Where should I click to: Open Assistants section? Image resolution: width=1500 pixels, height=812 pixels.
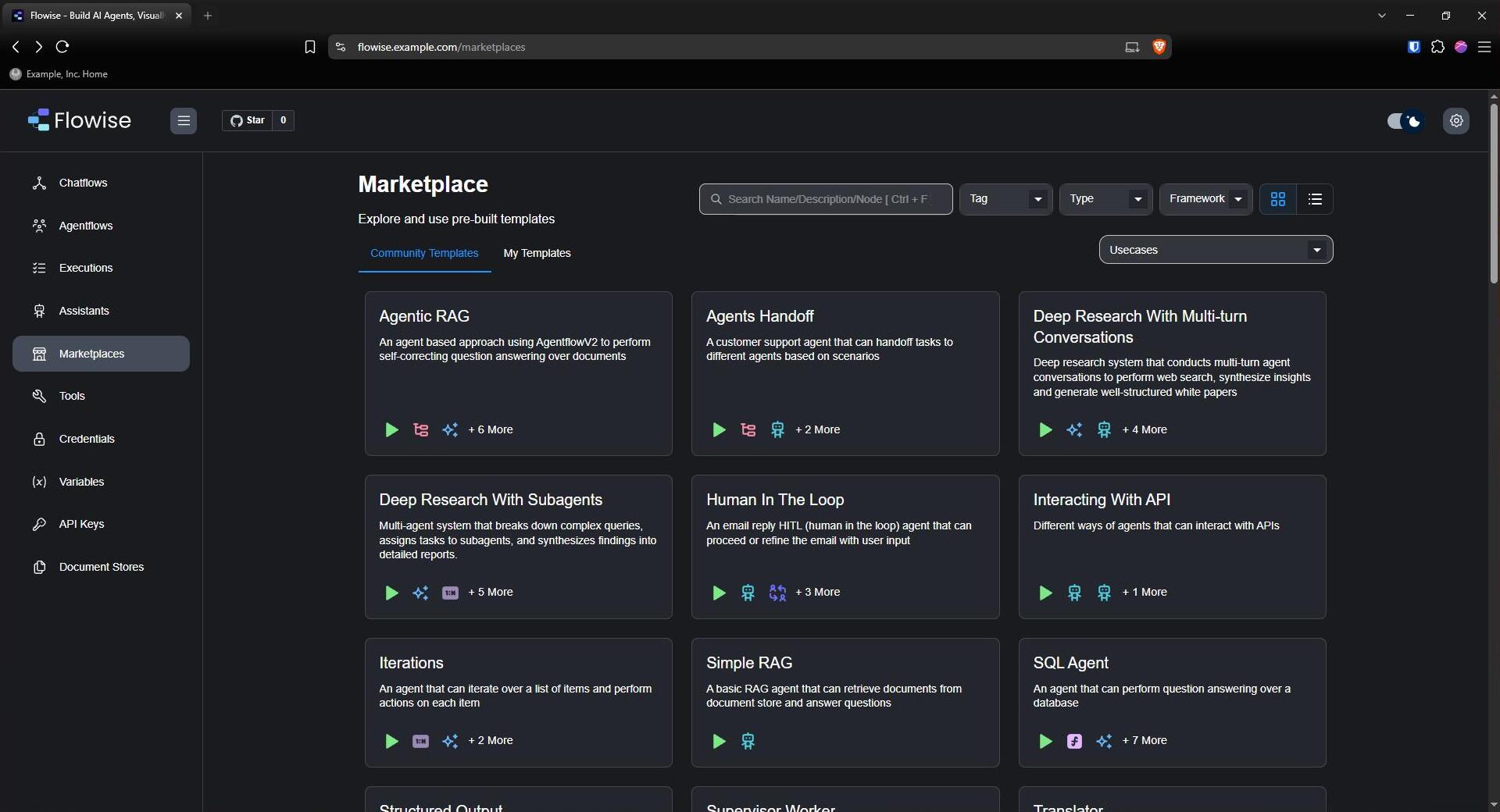[101, 311]
